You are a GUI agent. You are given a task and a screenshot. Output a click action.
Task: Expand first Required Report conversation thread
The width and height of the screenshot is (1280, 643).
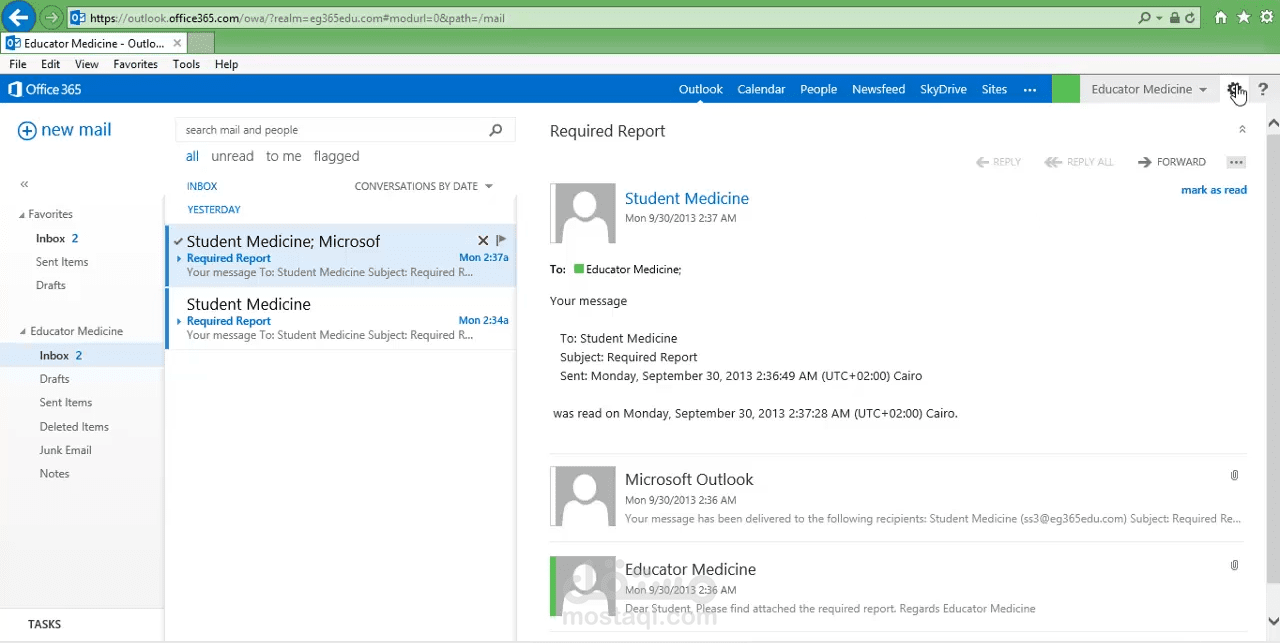click(180, 258)
